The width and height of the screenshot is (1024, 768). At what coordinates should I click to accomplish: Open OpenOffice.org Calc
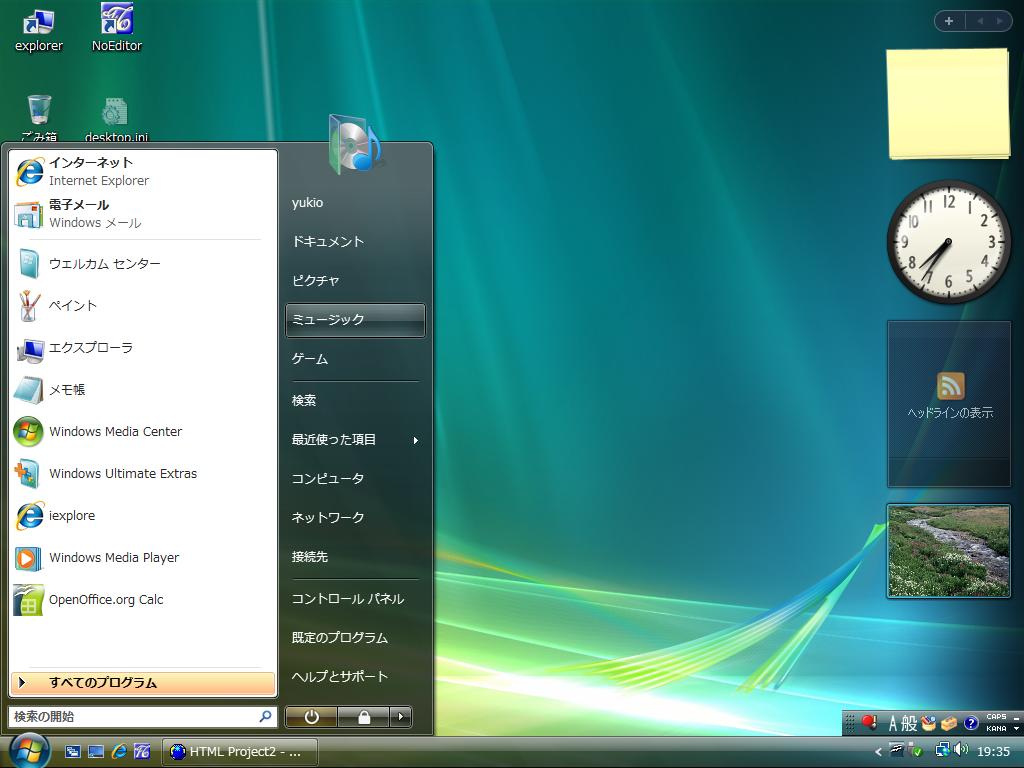(x=105, y=600)
